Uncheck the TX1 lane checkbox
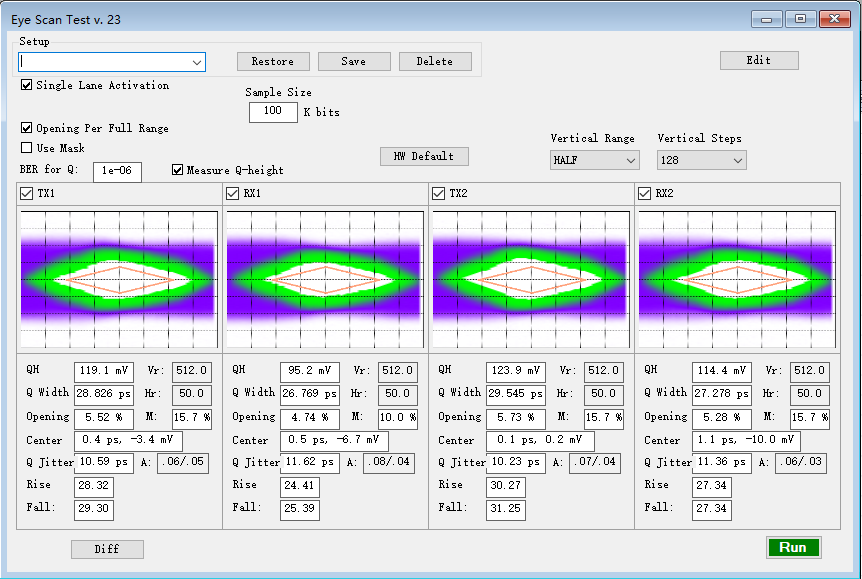 pos(26,194)
